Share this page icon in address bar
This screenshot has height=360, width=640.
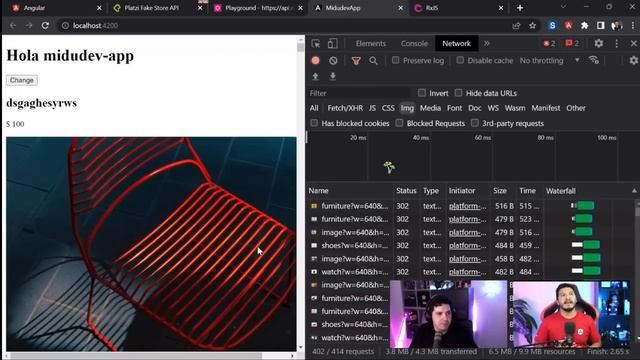point(516,26)
